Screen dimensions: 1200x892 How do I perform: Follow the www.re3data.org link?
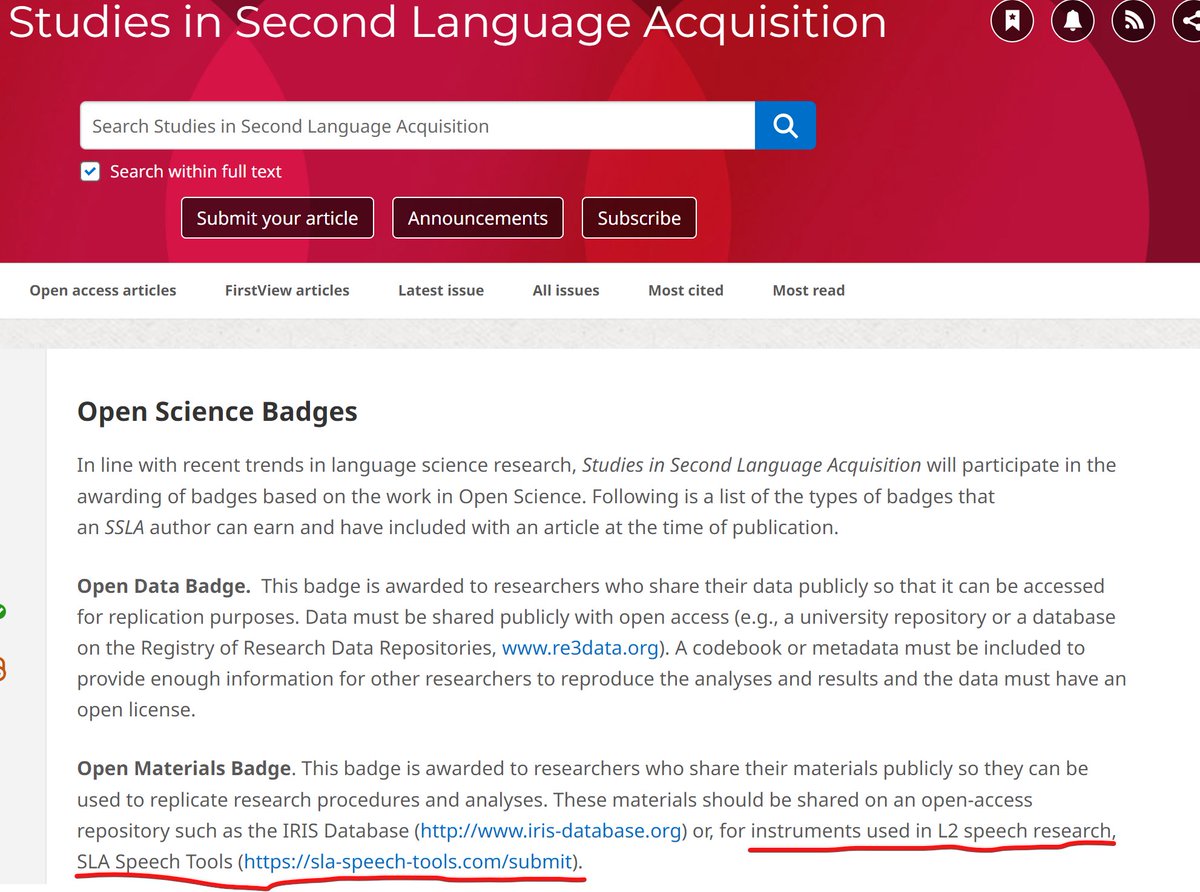tap(580, 648)
